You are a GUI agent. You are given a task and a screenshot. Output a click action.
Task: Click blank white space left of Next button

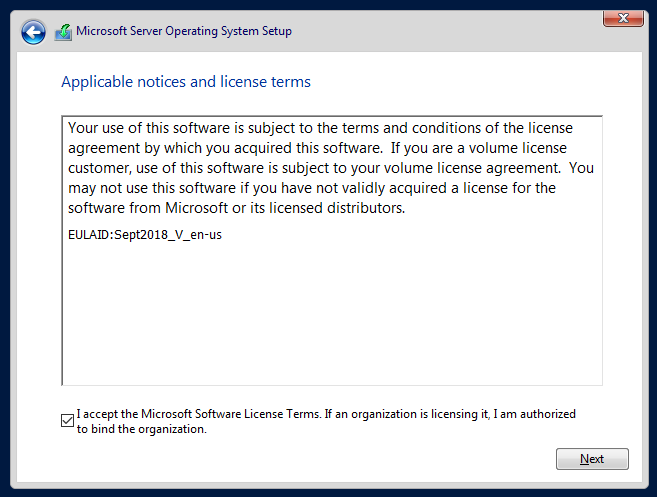(x=335, y=459)
